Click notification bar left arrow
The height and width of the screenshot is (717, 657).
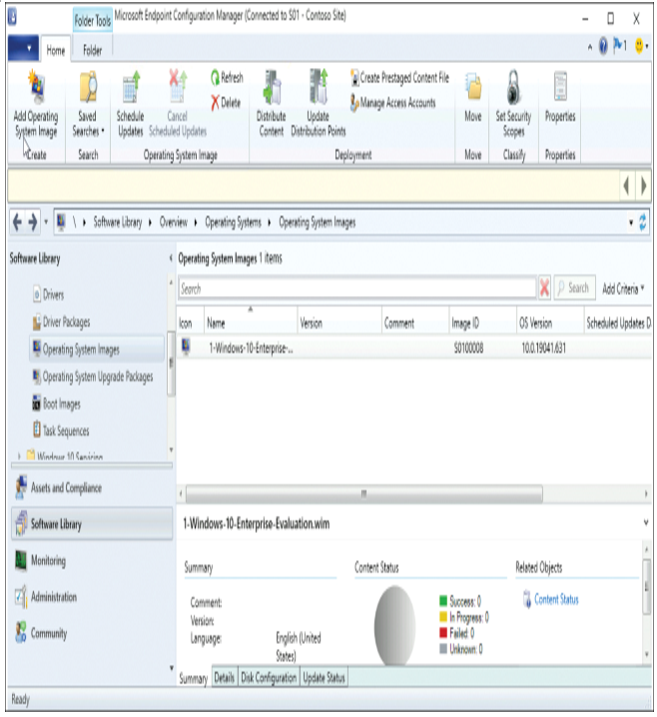pos(626,186)
